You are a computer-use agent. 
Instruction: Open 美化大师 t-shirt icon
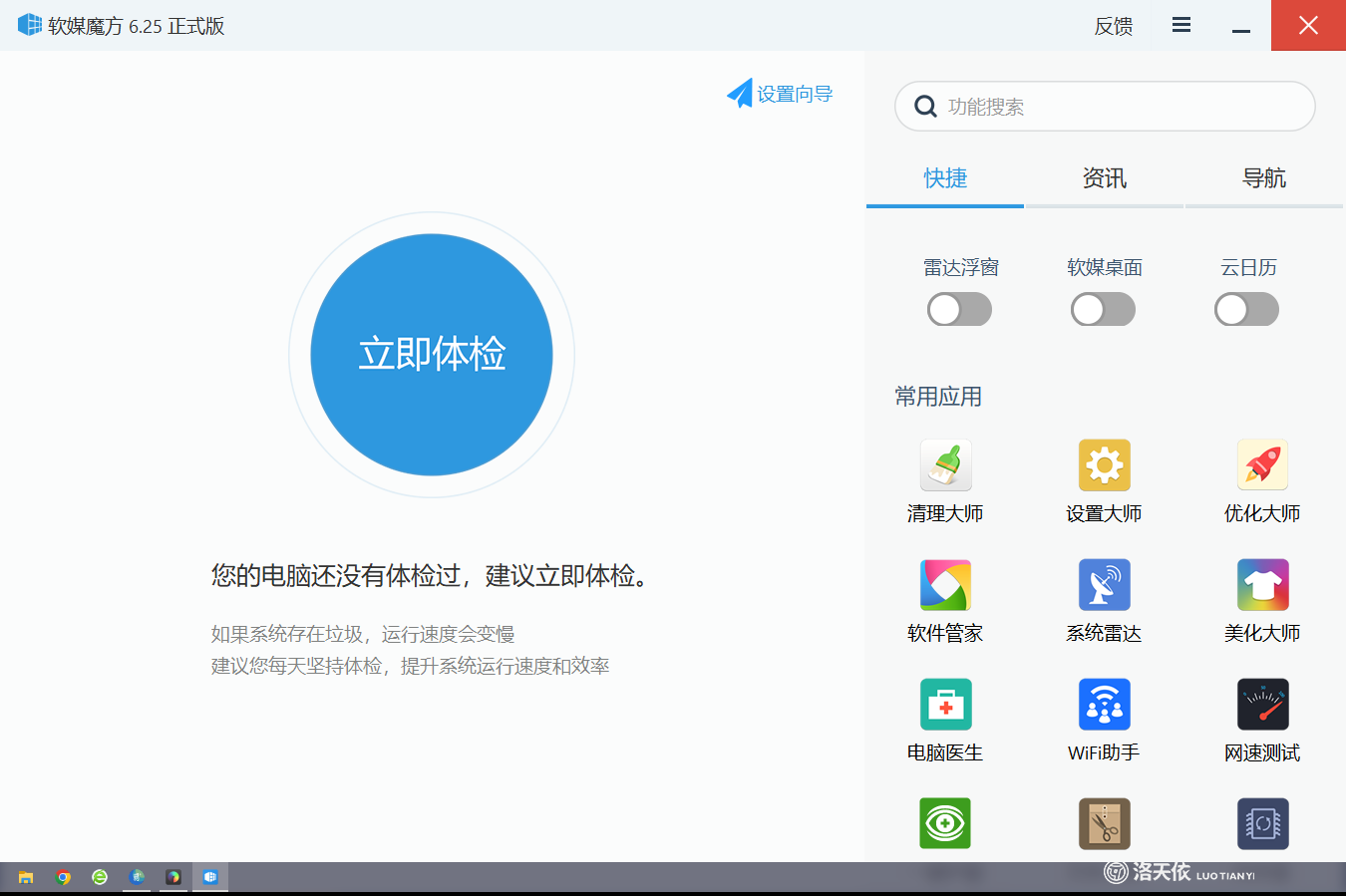pos(1262,584)
